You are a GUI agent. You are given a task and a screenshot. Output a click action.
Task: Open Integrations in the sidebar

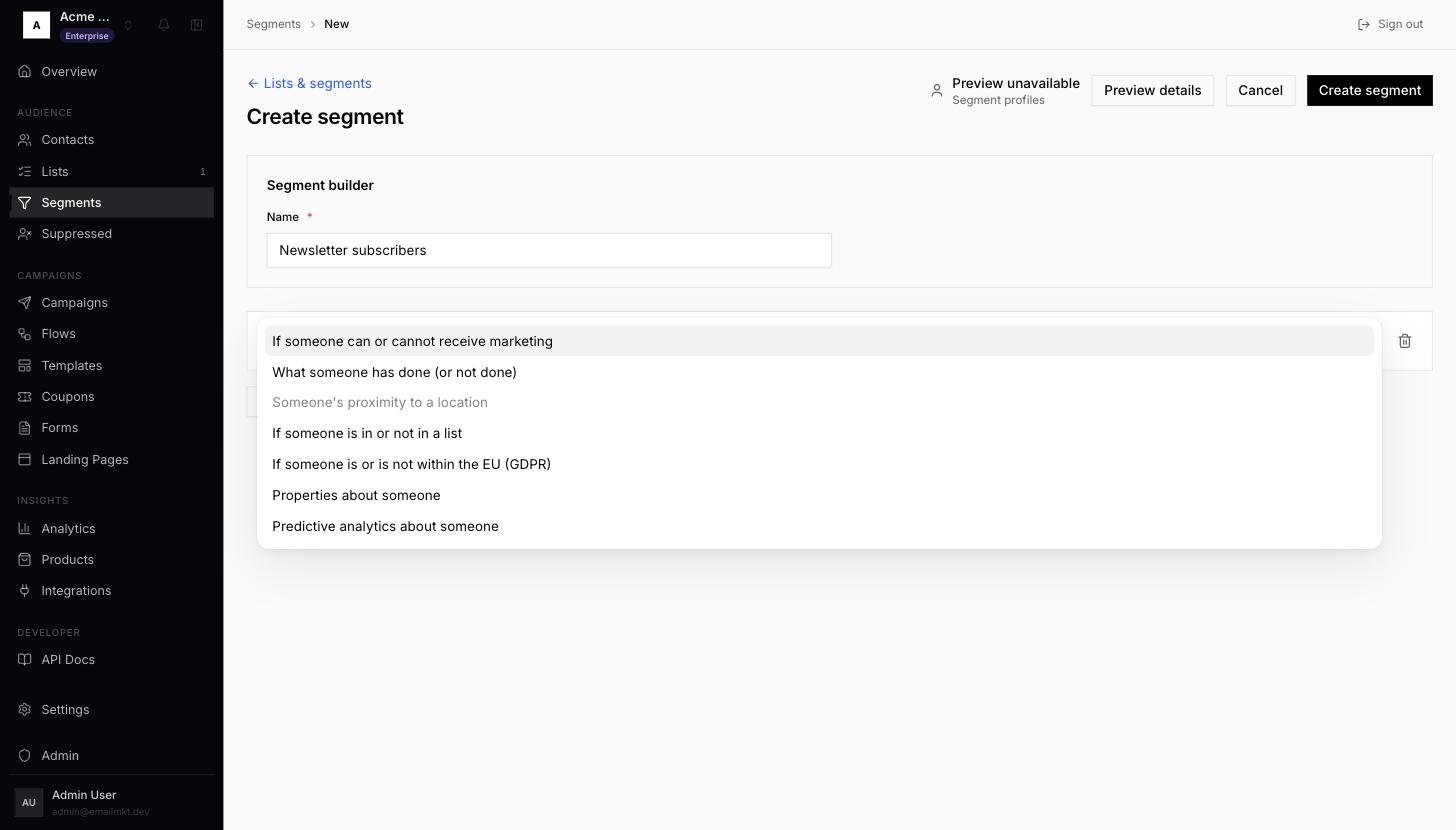tap(112, 591)
